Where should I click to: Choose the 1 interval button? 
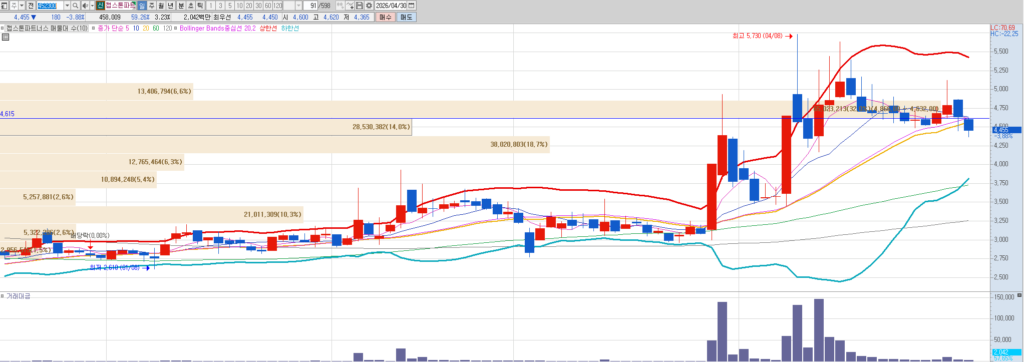[211, 5]
